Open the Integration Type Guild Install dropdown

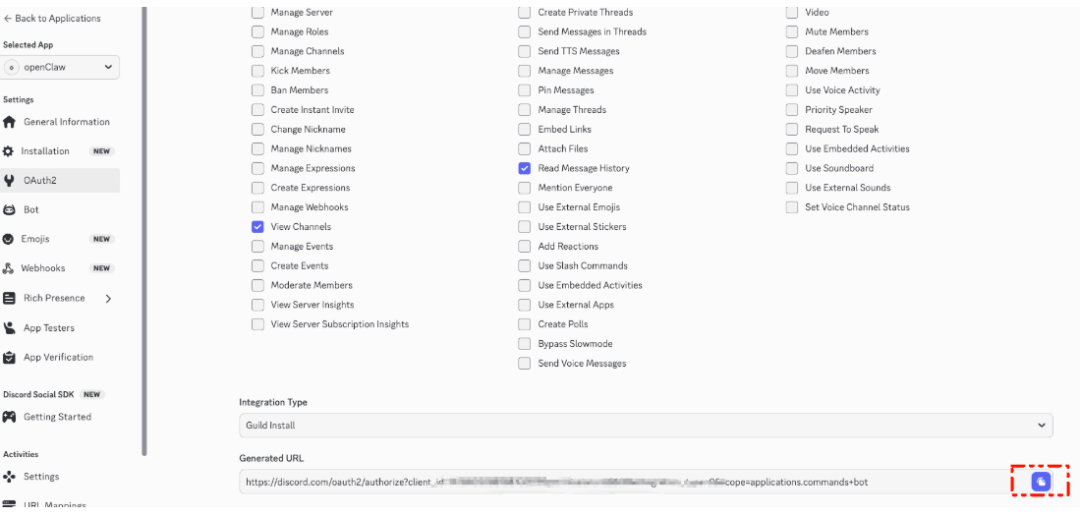pos(646,425)
